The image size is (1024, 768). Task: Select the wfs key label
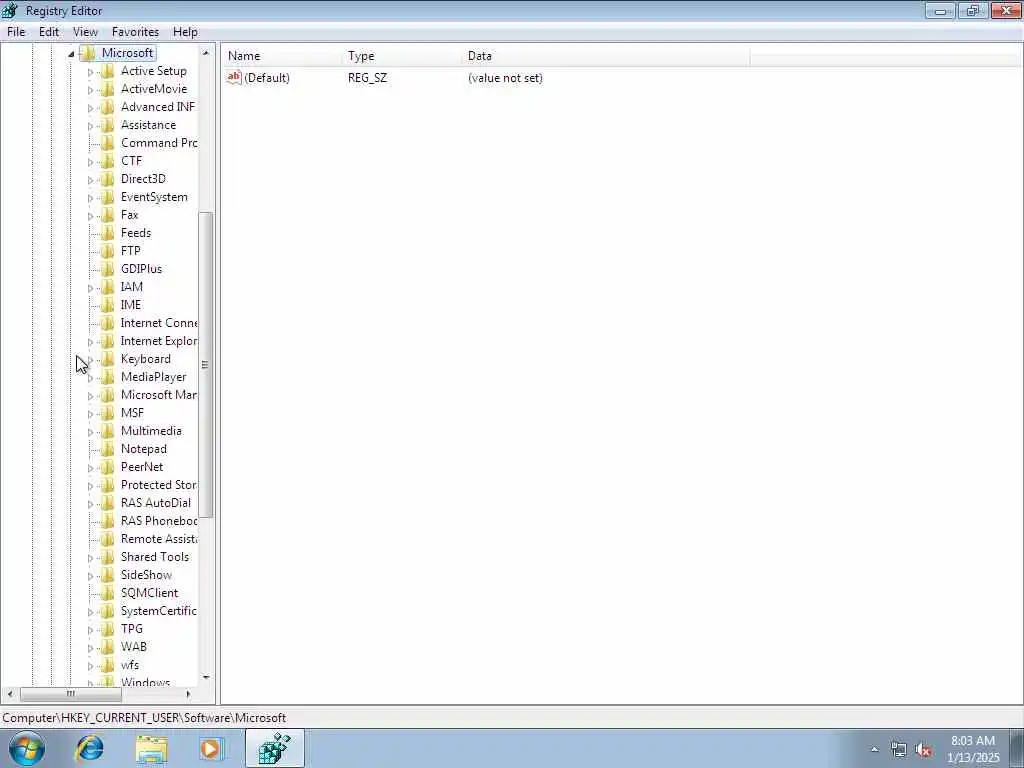130,665
